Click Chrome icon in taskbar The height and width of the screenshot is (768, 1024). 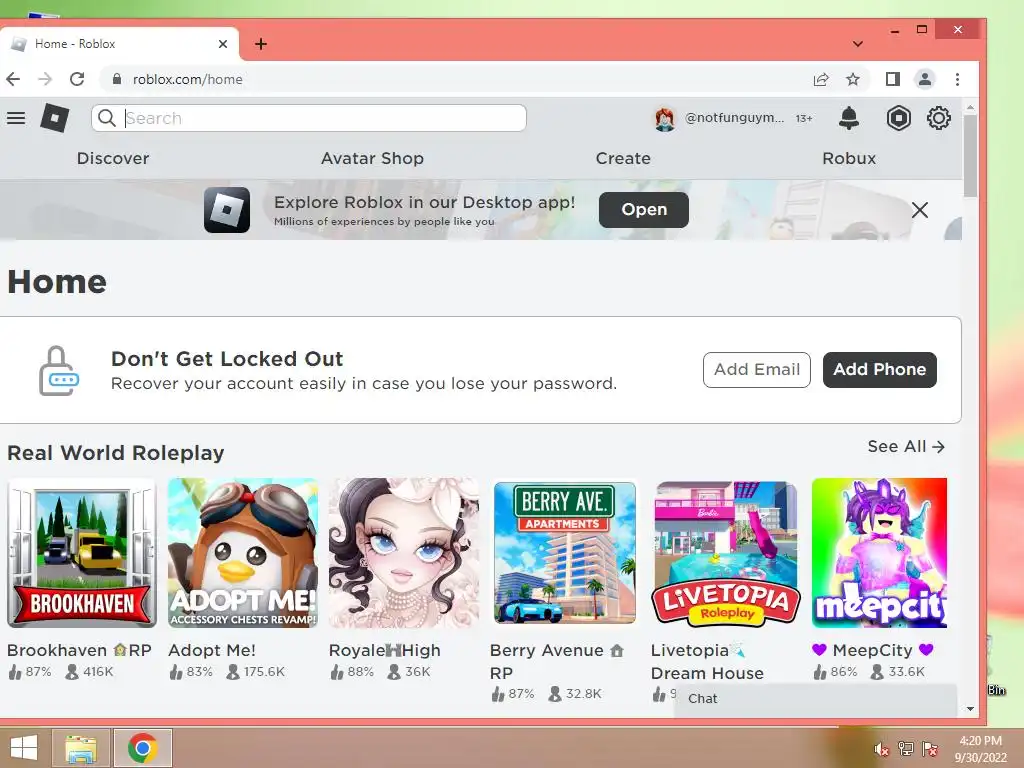tap(142, 748)
